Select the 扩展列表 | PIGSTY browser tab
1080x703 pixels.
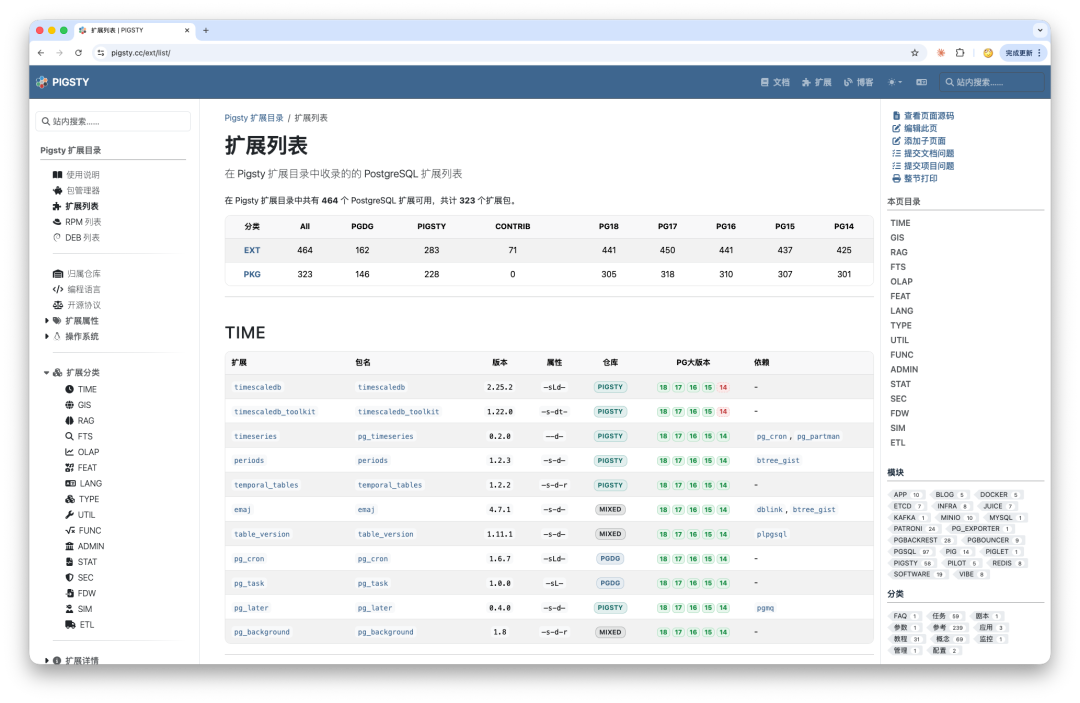(x=134, y=30)
